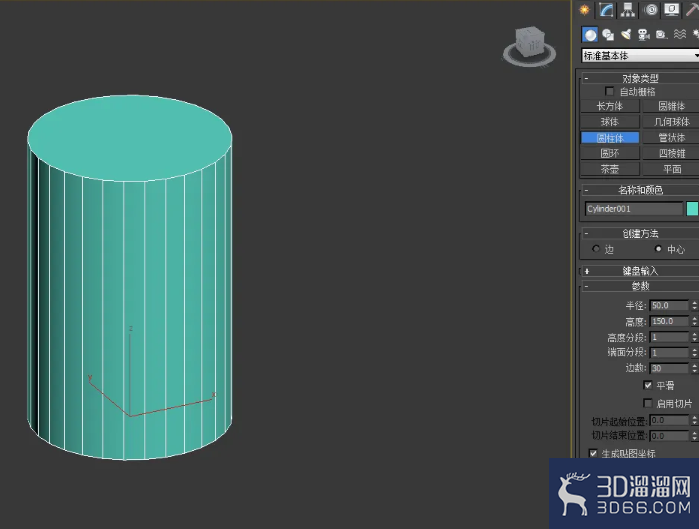Click the 高度分段 value field
699x529 pixels.
coord(670,337)
